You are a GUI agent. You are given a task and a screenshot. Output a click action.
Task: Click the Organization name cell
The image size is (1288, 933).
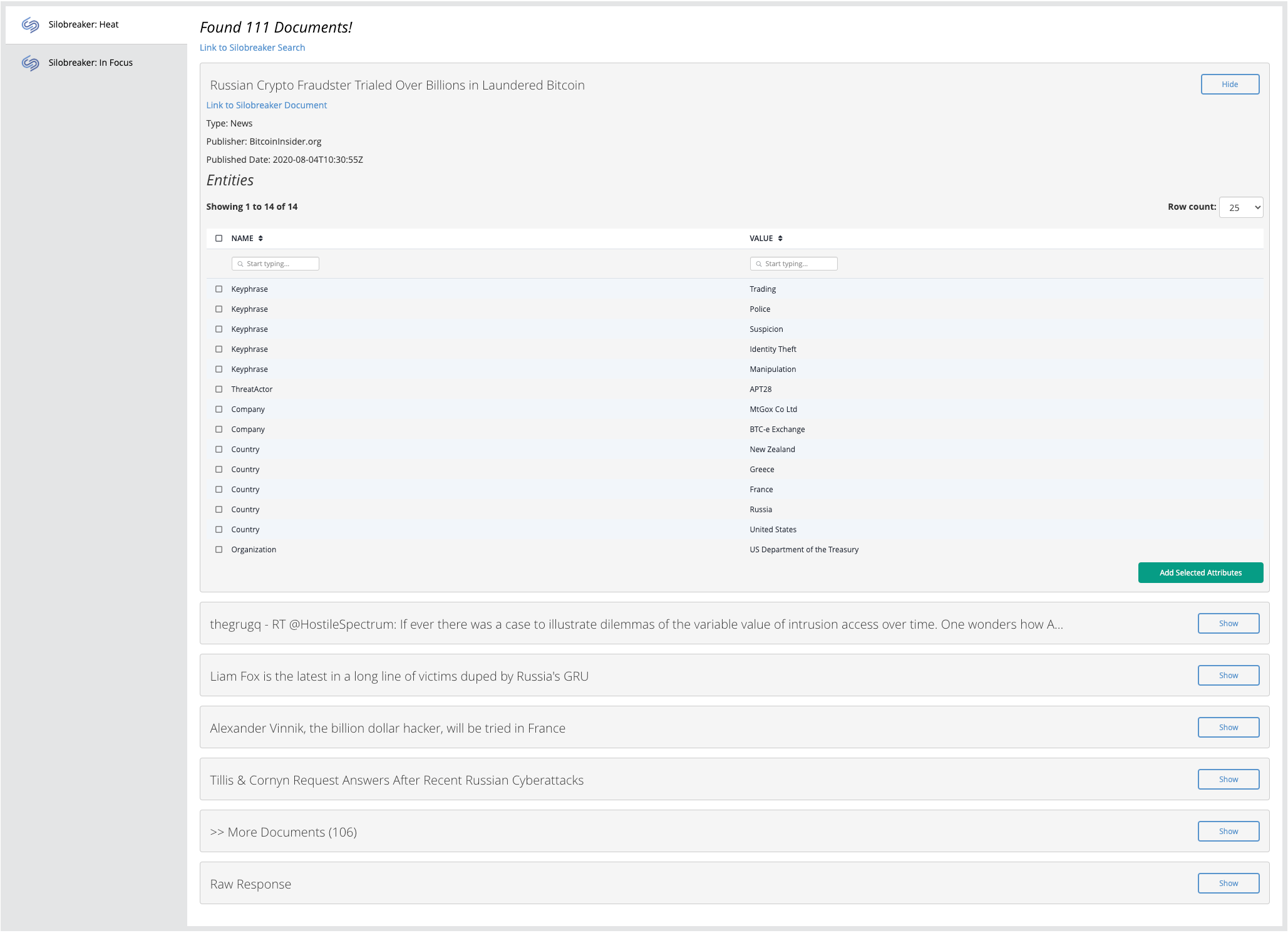(x=254, y=550)
